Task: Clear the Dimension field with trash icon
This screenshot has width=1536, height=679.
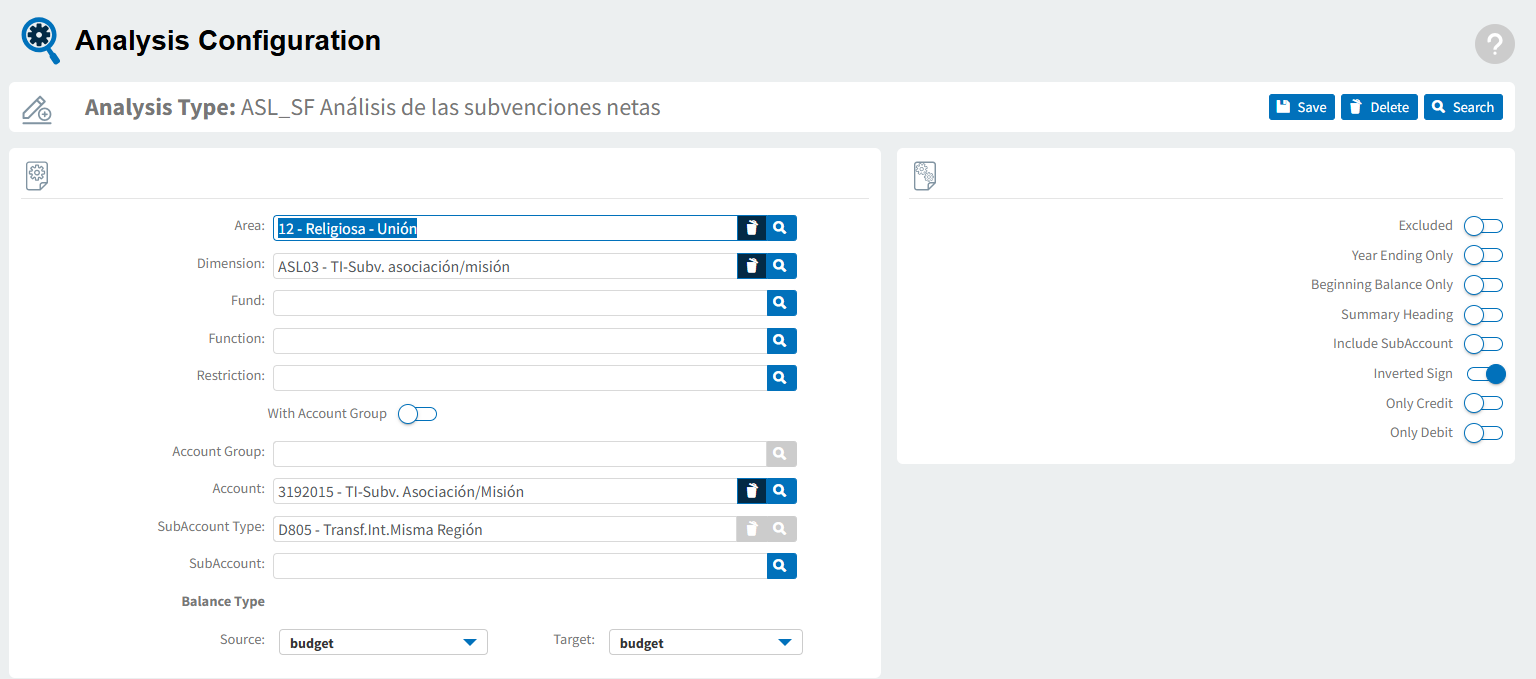Action: coord(752,266)
